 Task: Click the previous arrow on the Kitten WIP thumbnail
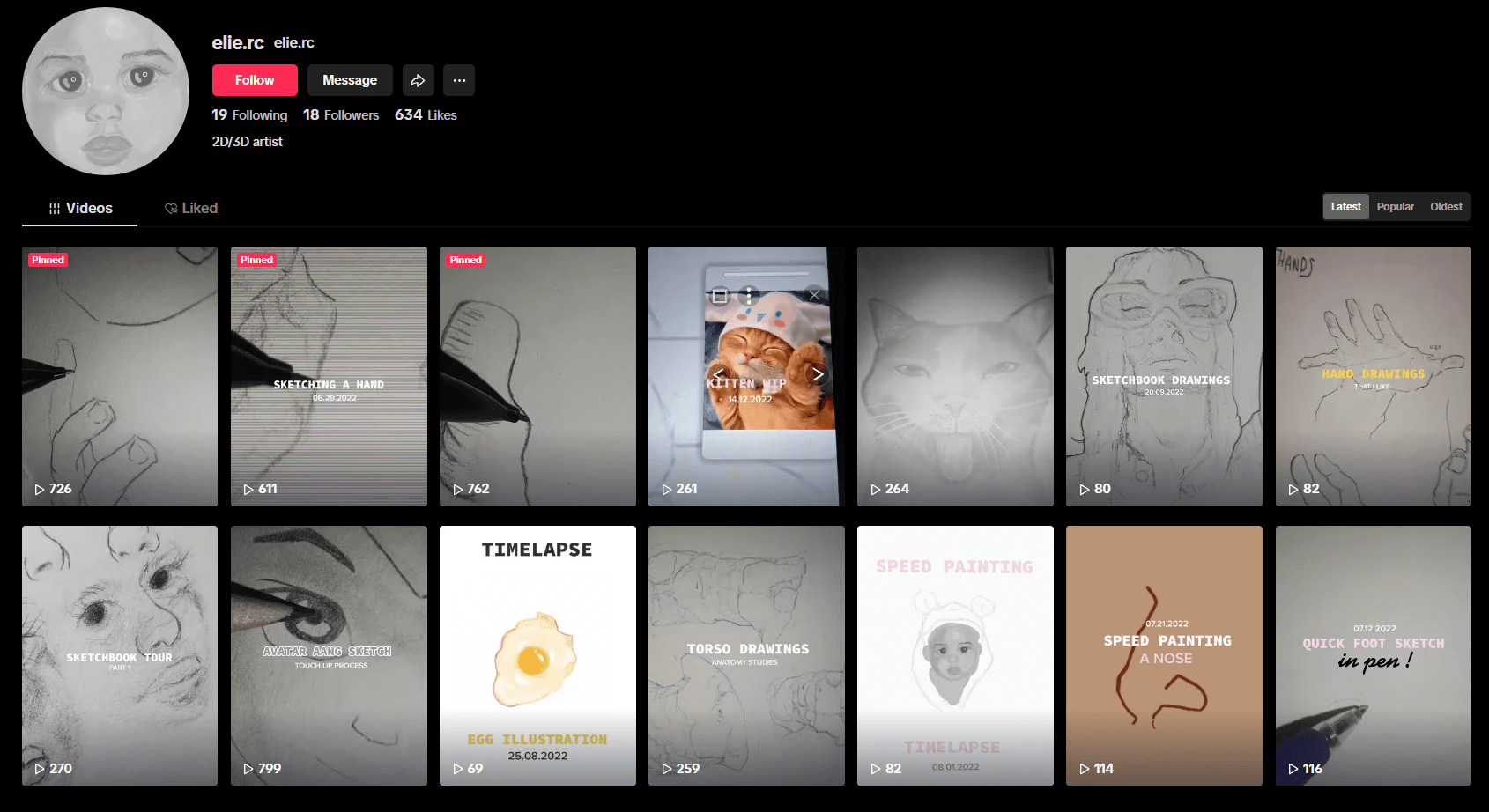[719, 374]
